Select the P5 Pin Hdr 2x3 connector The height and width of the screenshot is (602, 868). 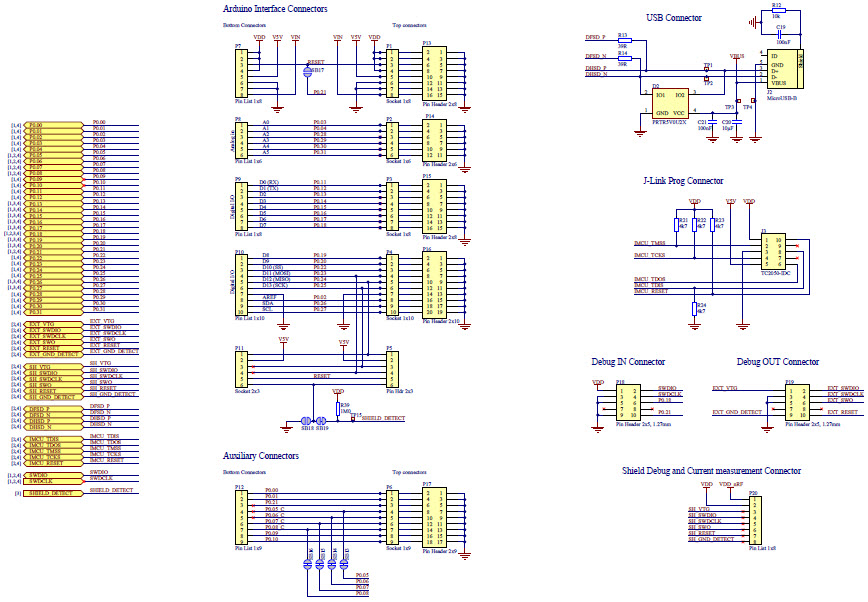[392, 369]
